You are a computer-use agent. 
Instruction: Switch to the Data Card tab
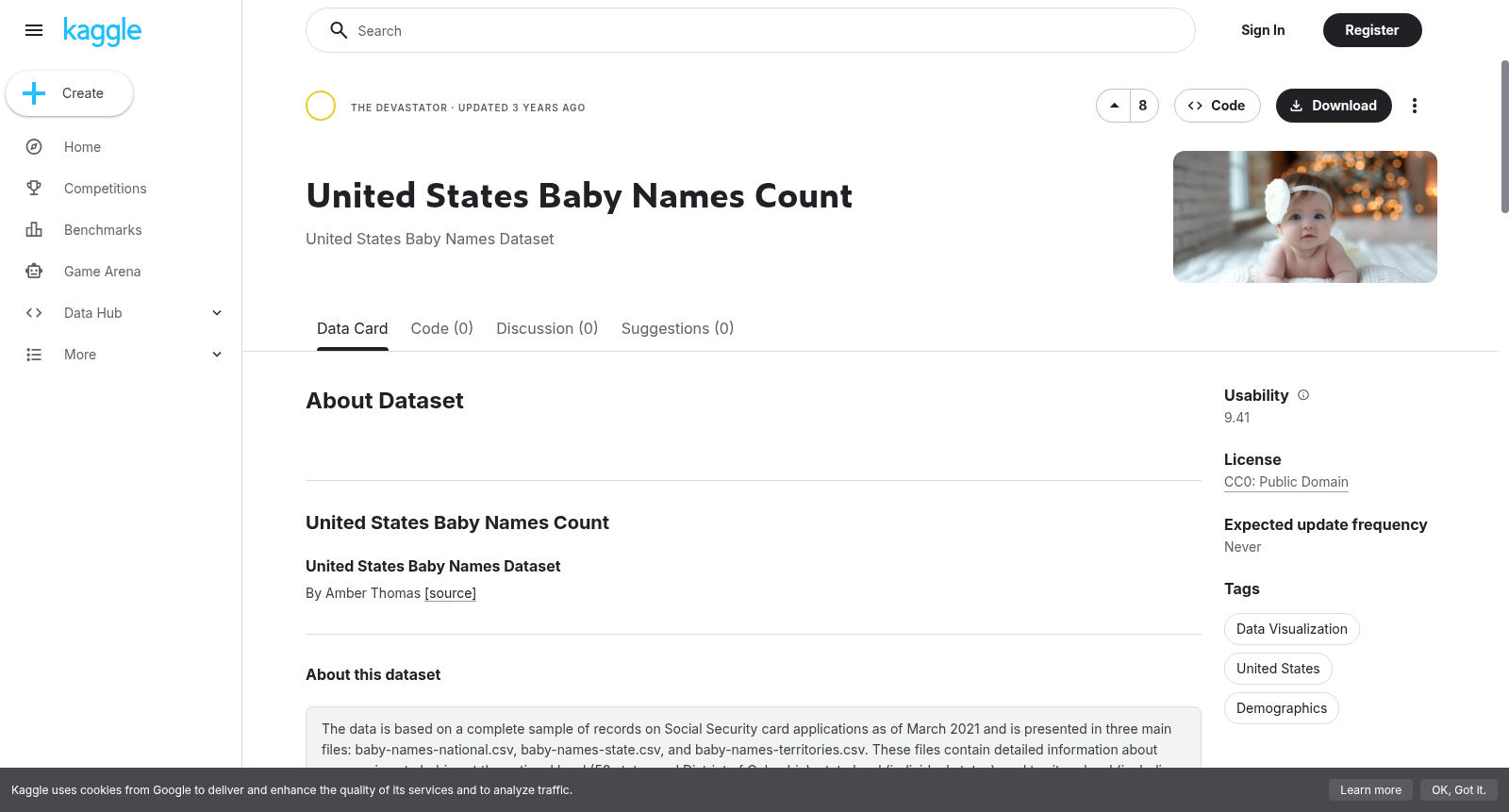352,328
